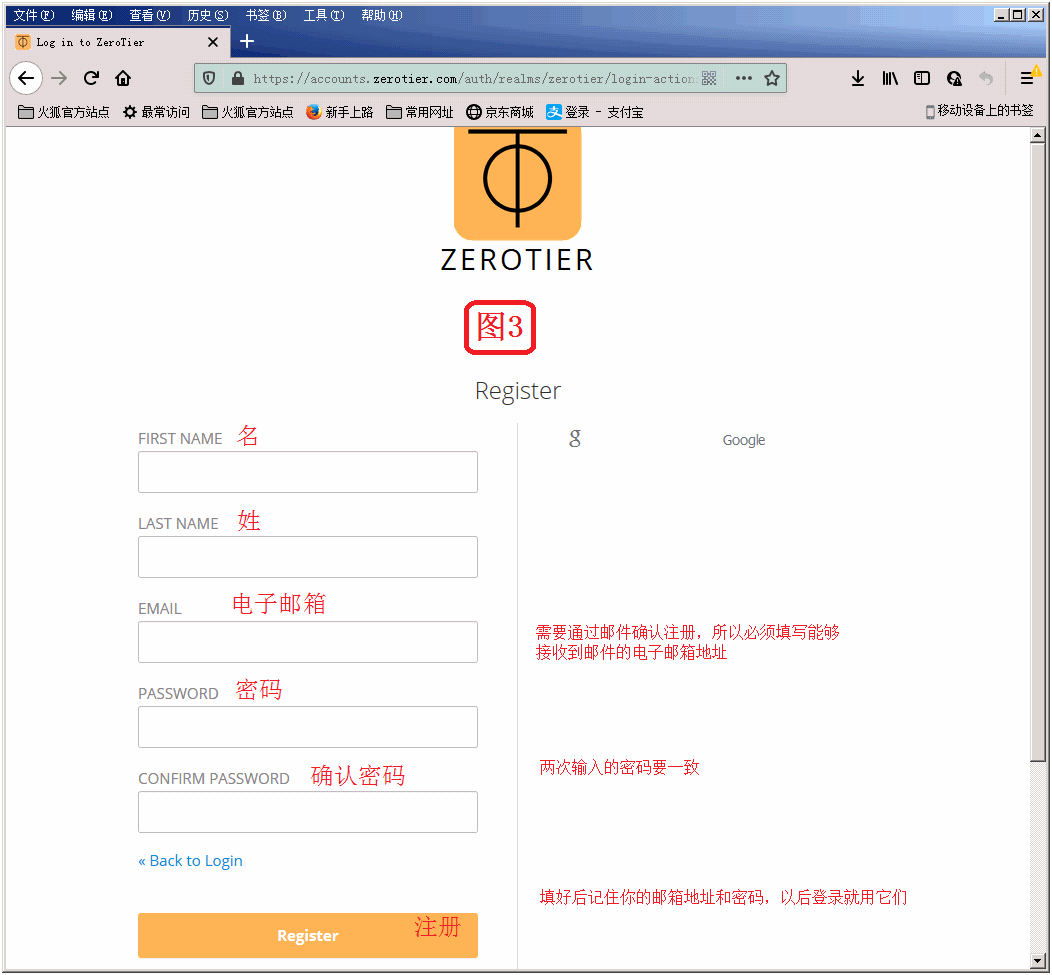The image size is (1052, 975).
Task: Click the vertical scrollbar thumb
Action: tap(1037, 452)
